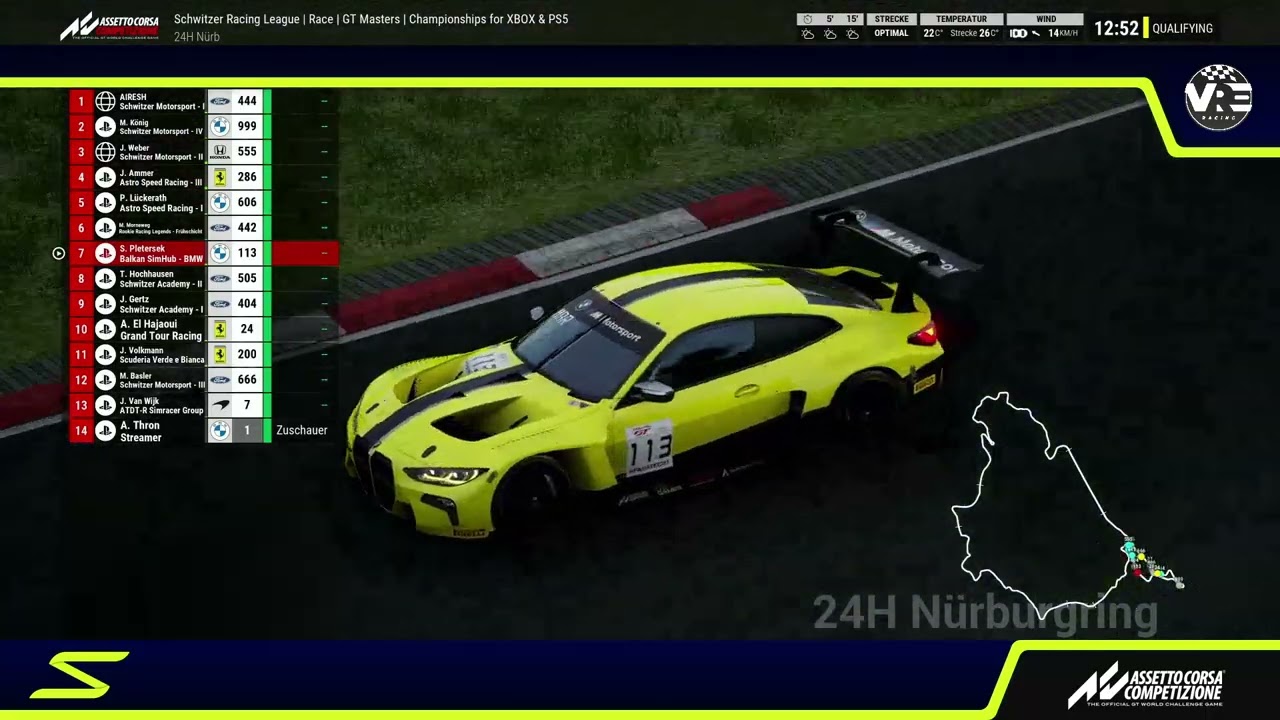Click the PlayStation icon in the S. Pletersek row
Viewport: 1280px width, 720px height.
[105, 253]
